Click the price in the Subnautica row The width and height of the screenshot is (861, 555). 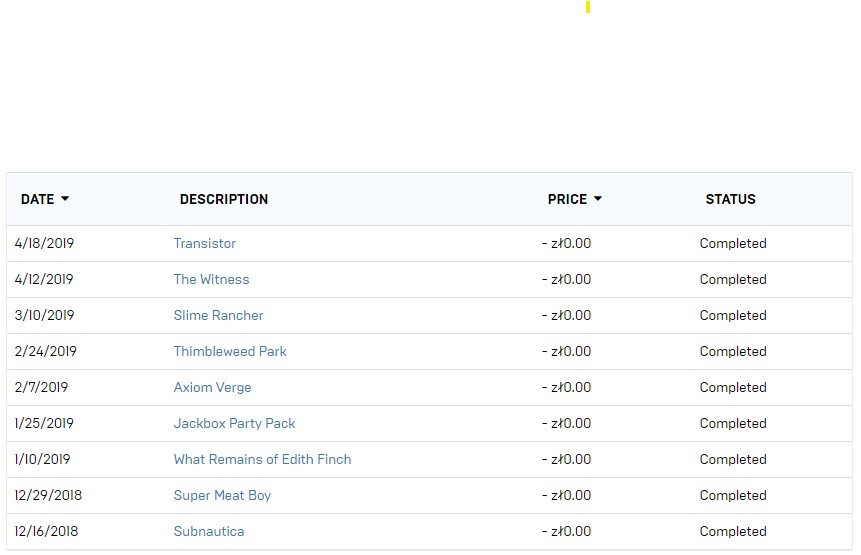coord(567,531)
